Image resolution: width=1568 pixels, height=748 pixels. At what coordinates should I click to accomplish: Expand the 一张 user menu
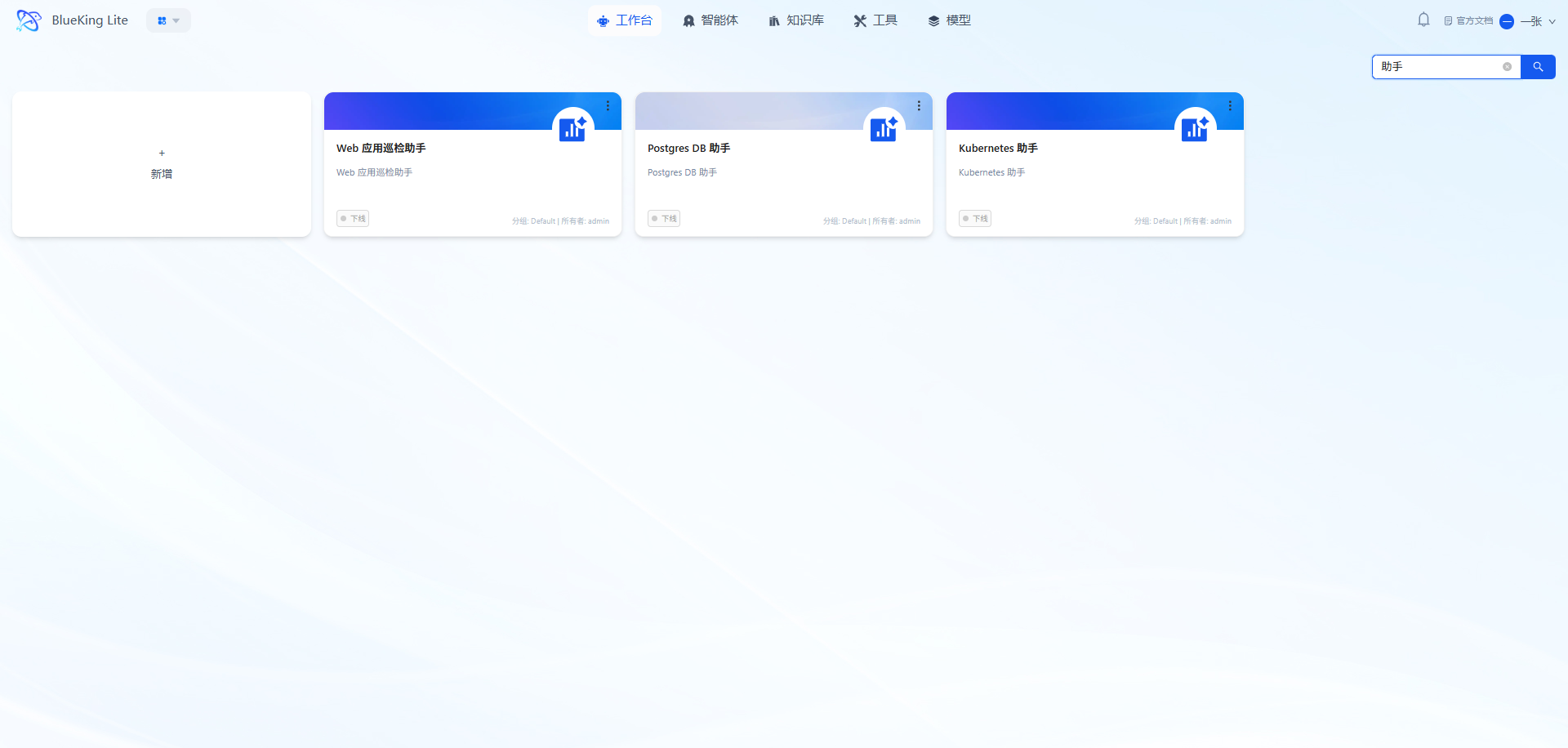[x=1538, y=21]
